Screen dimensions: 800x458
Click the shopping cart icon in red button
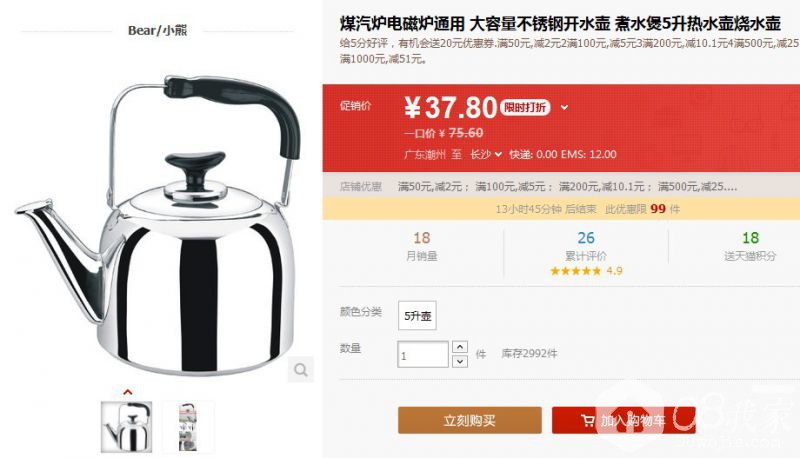[588, 420]
